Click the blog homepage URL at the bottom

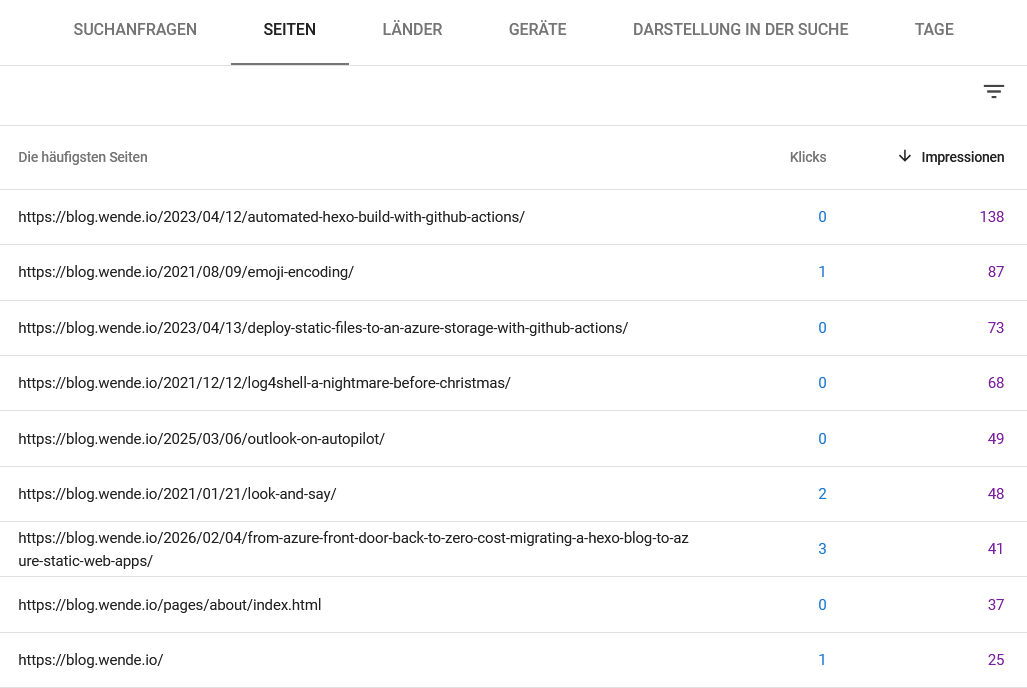[x=91, y=659]
